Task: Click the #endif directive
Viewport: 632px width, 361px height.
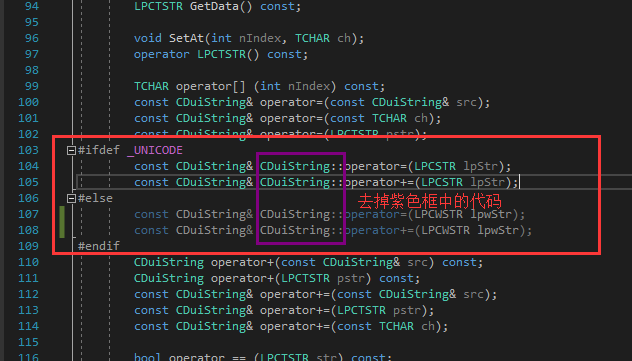Action: click(99, 246)
